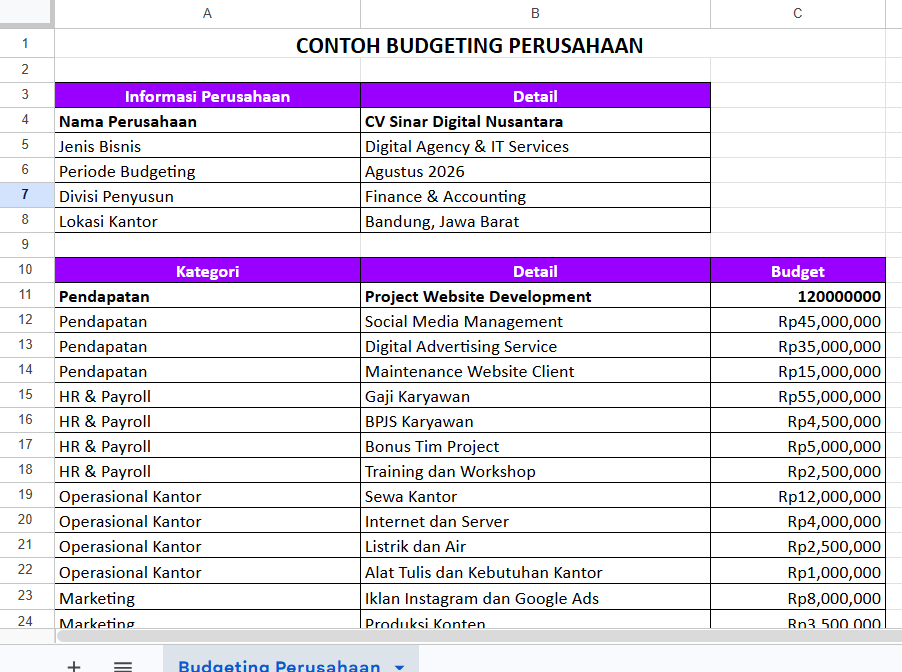Click the 120000000 budget cell
902x672 pixels.
pos(798,296)
